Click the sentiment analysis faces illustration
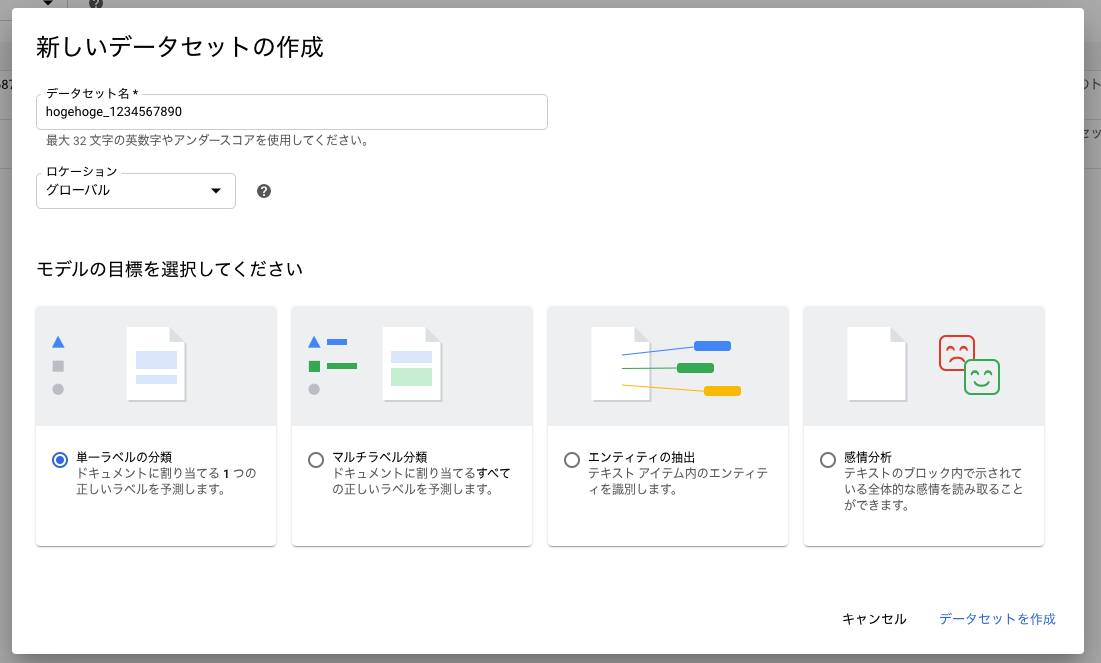Screen dimensions: 1101x663 (x=969, y=365)
